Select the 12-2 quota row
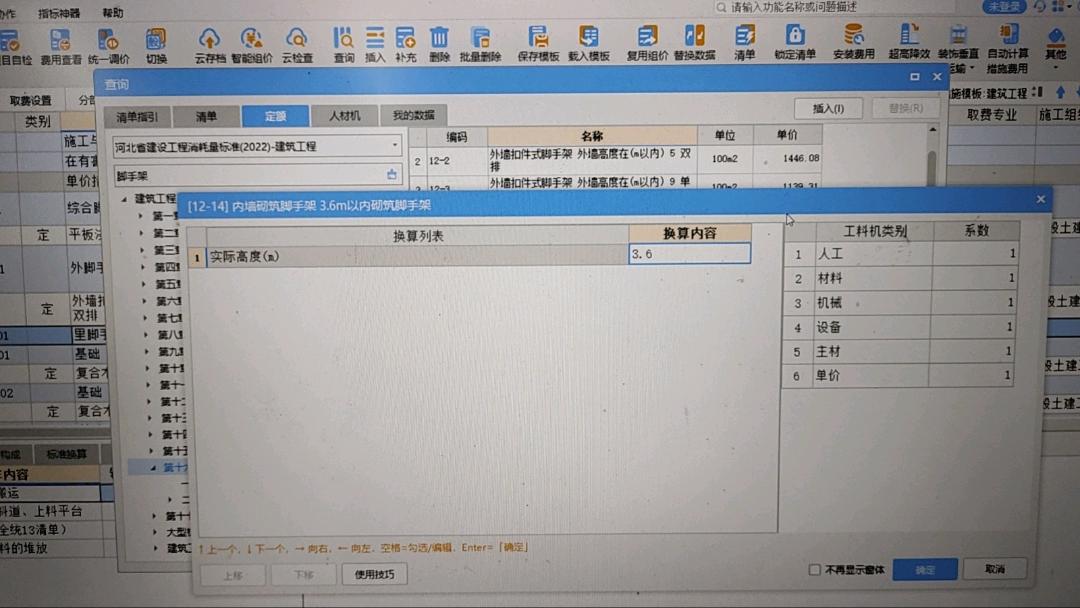This screenshot has height=608, width=1080. tap(616, 159)
